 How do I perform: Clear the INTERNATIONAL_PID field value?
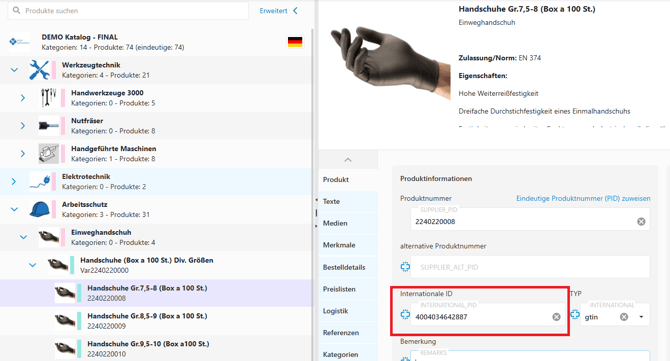pyautogui.click(x=556, y=317)
